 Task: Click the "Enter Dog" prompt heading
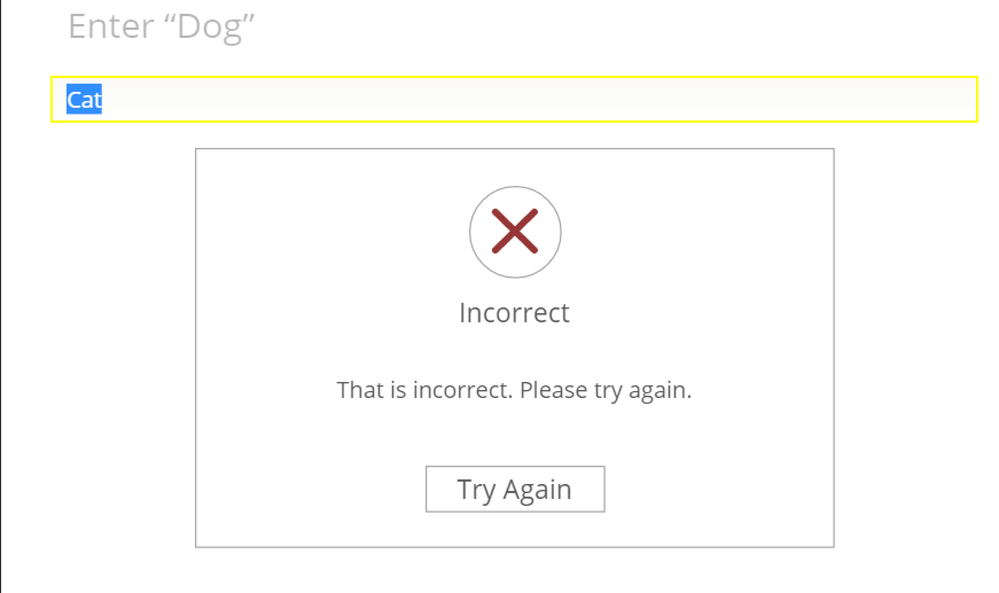click(162, 26)
